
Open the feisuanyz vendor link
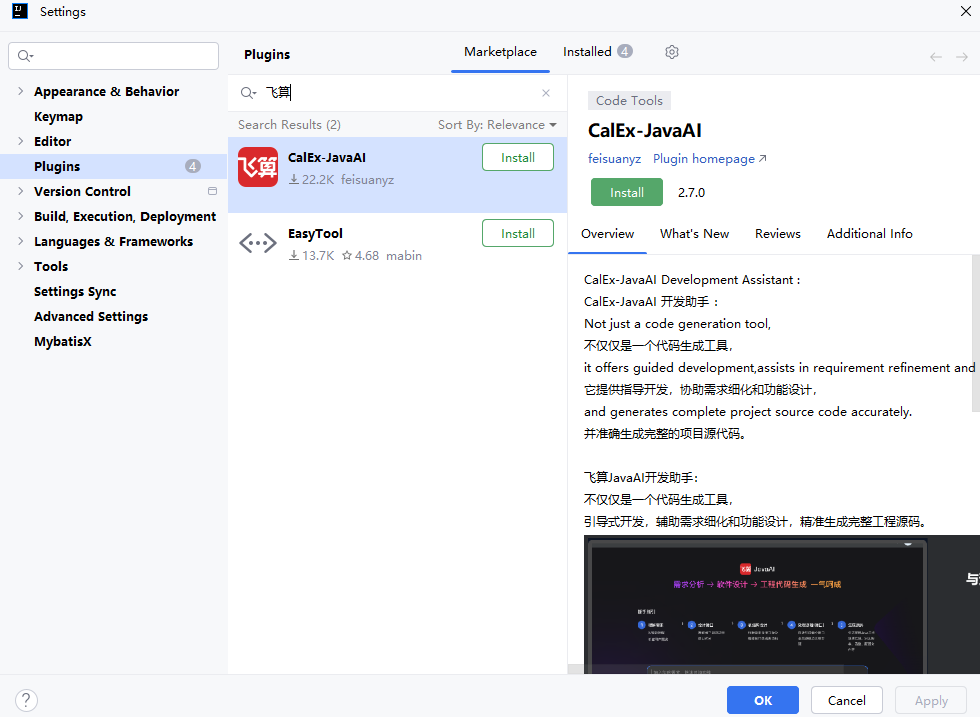(614, 159)
